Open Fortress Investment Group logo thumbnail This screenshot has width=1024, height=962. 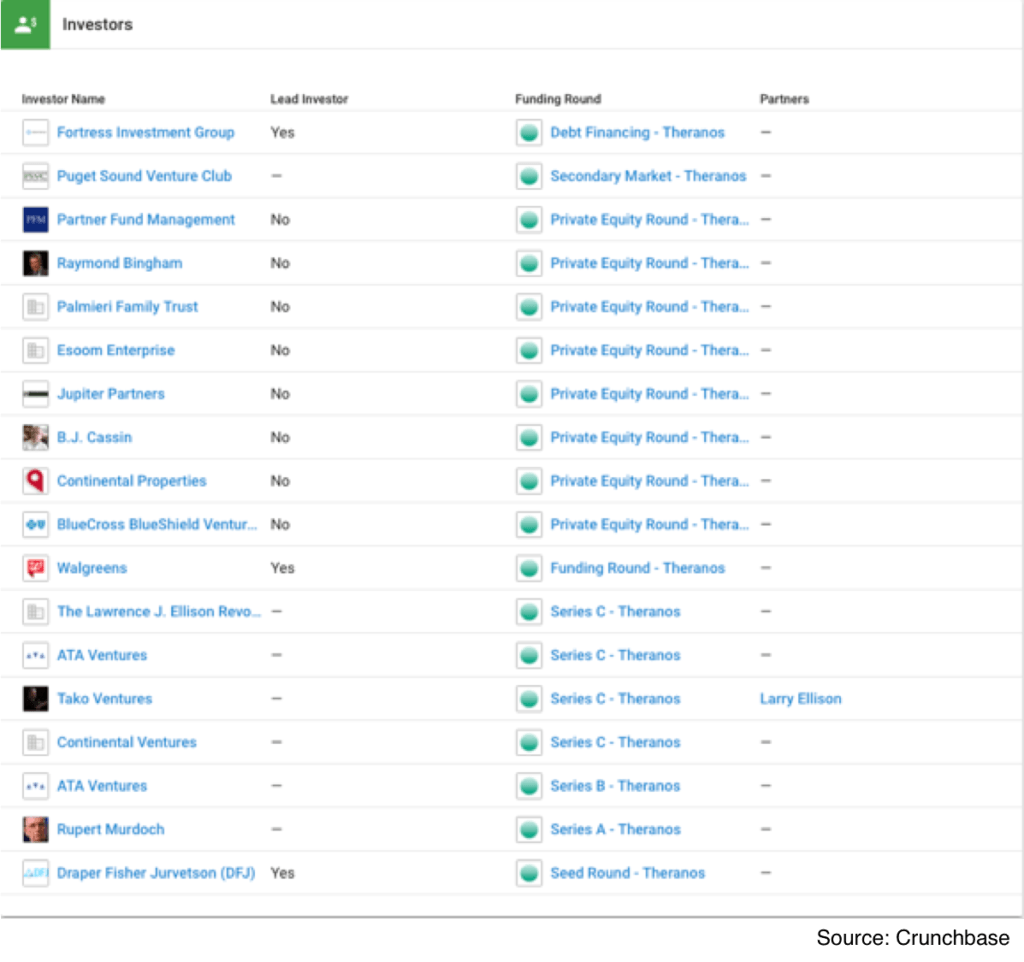click(x=35, y=133)
